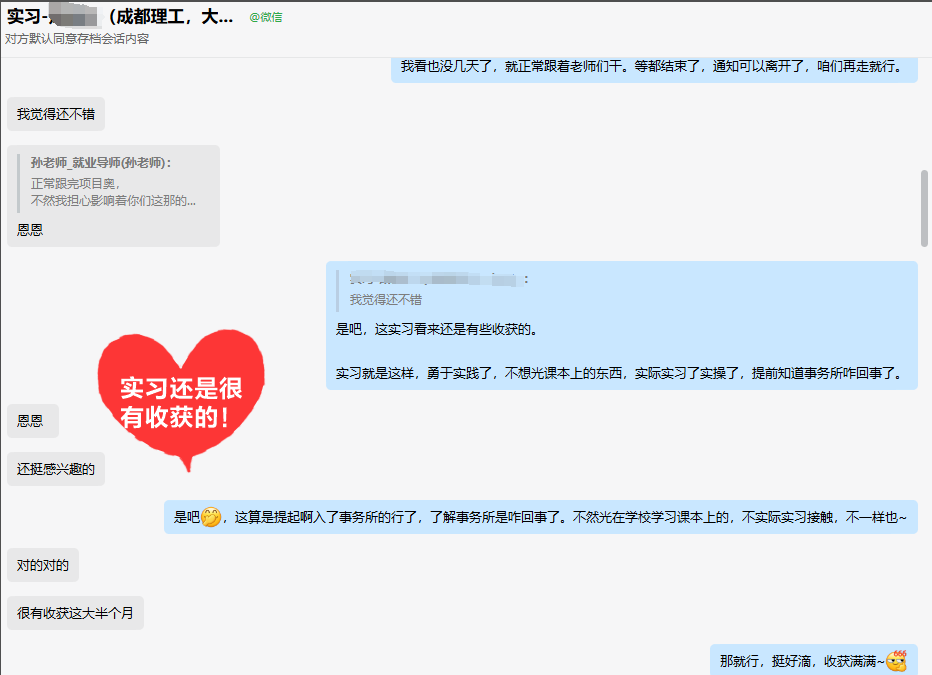Click the 恩恩 reply below the quoted 孙老师 message

(30, 230)
